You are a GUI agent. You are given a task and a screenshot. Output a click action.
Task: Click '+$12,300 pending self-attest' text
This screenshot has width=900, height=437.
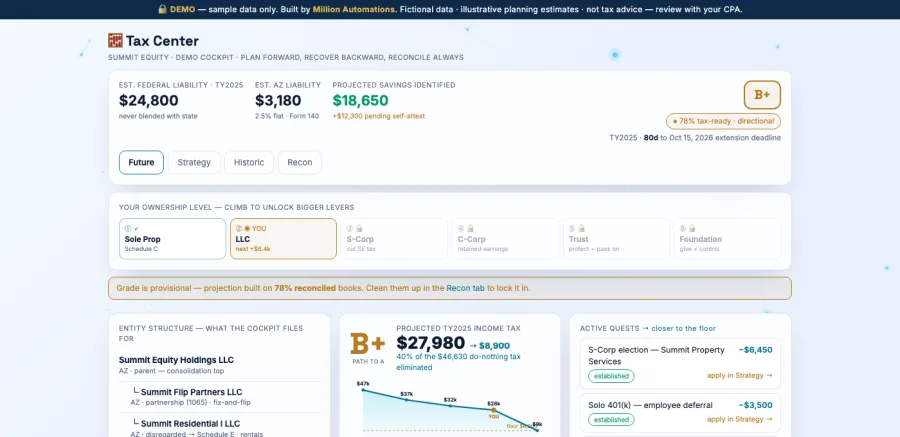pyautogui.click(x=379, y=116)
